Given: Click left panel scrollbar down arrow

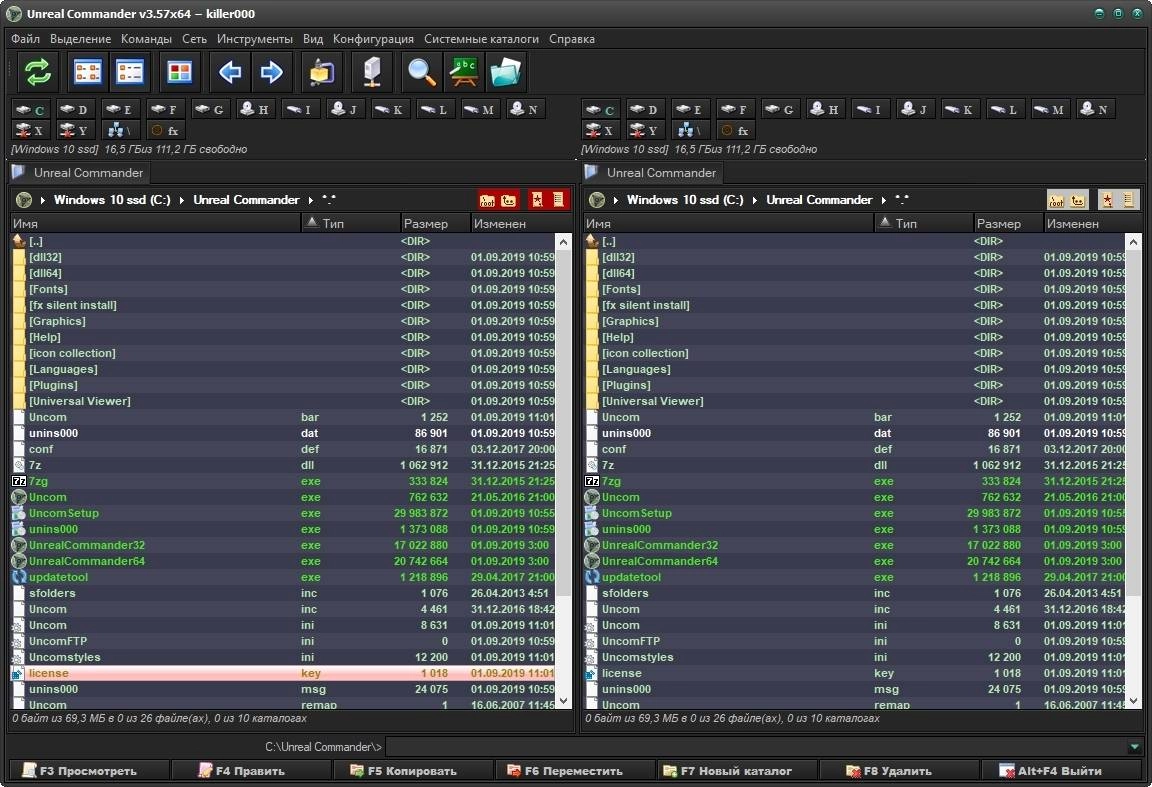Looking at the screenshot, I should click(564, 701).
